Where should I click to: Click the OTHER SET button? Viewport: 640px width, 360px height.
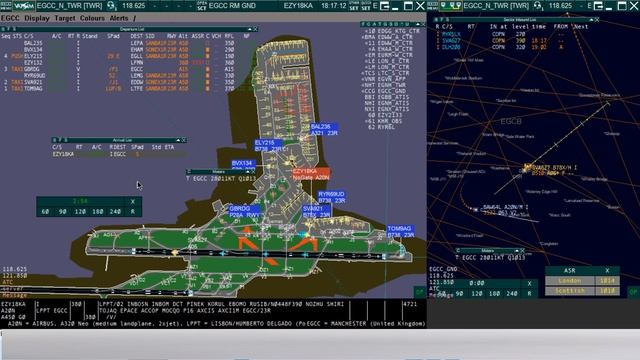tap(354, 6)
